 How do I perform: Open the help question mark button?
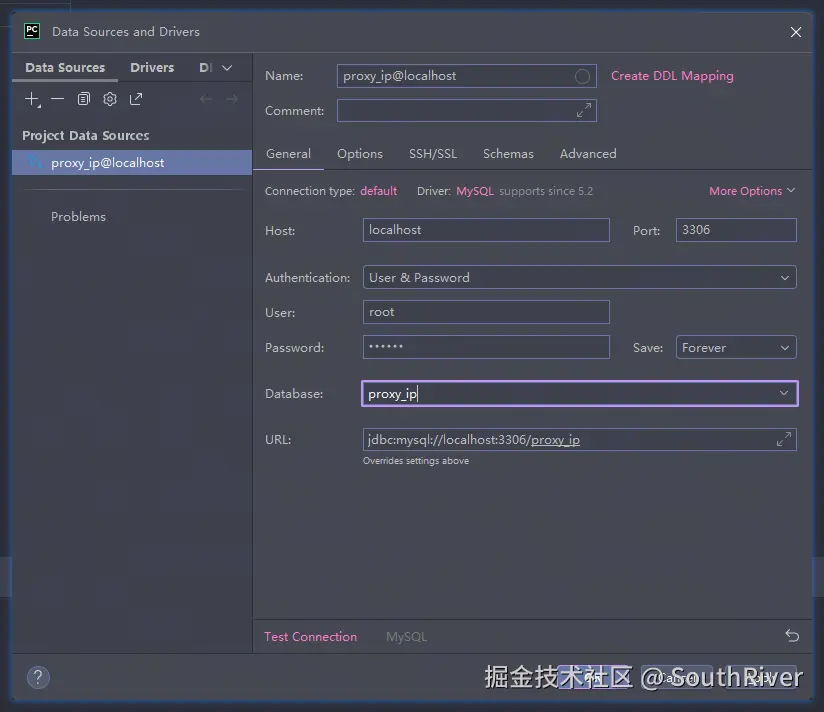coord(38,677)
